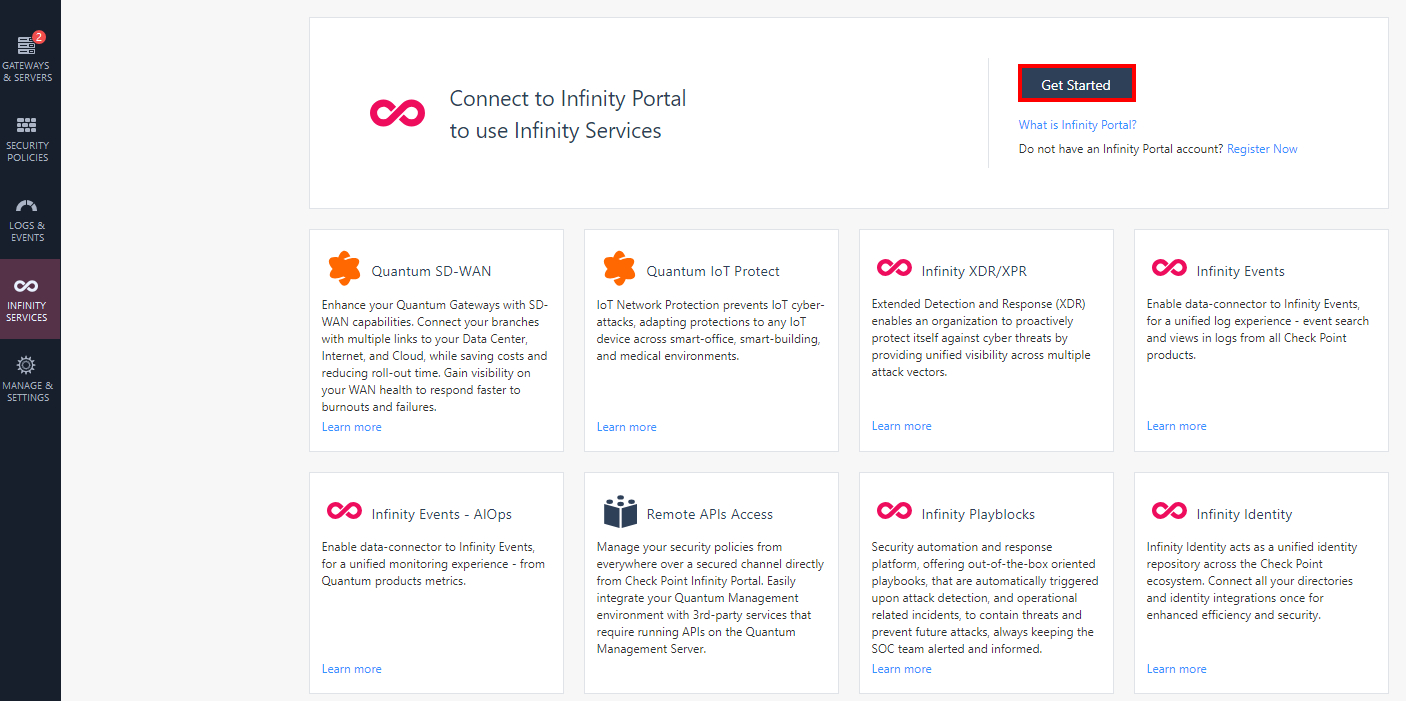The height and width of the screenshot is (701, 1406).
Task: Select the Infinity Events - AIOps card title
Action: (x=441, y=514)
